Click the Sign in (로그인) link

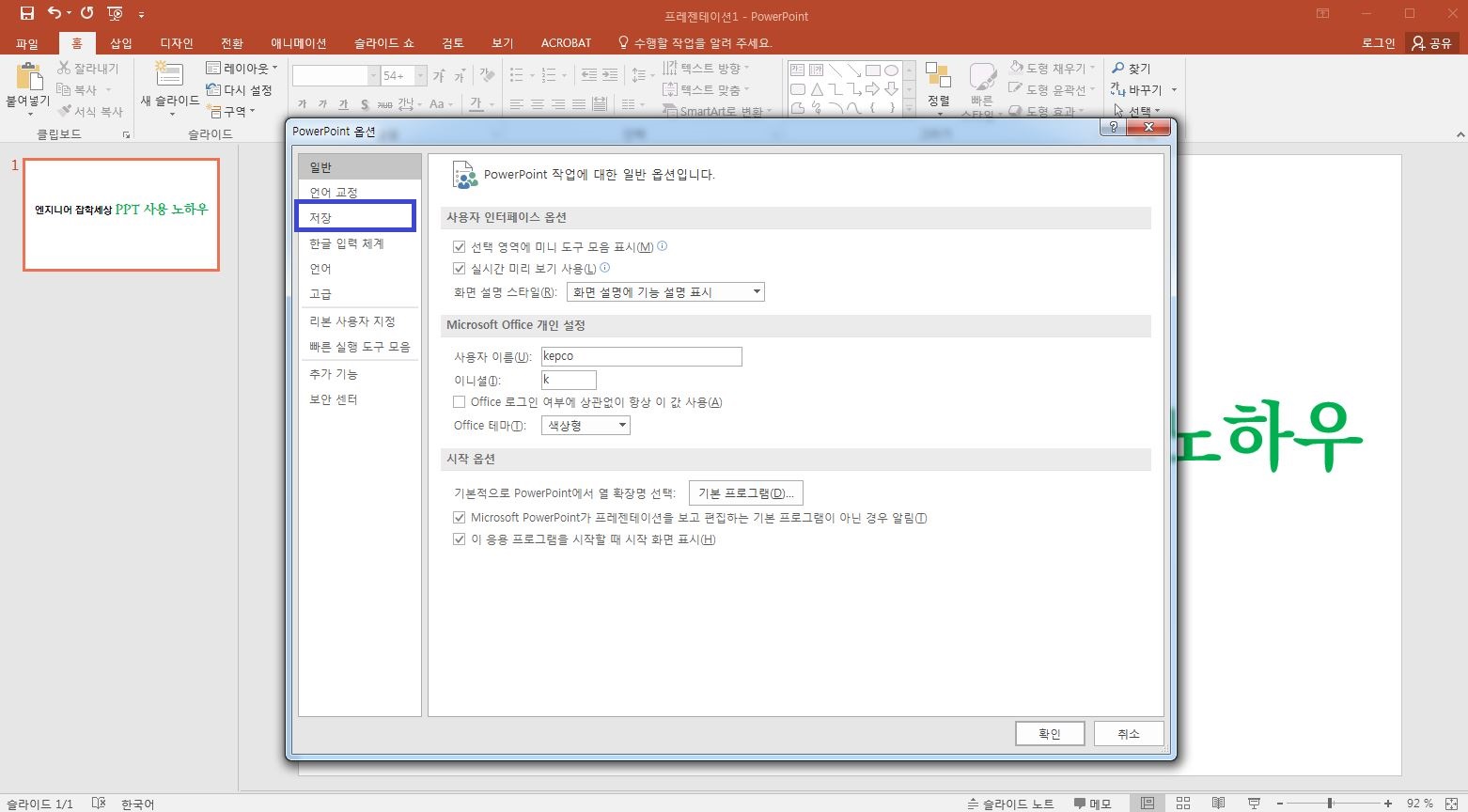click(x=1378, y=43)
